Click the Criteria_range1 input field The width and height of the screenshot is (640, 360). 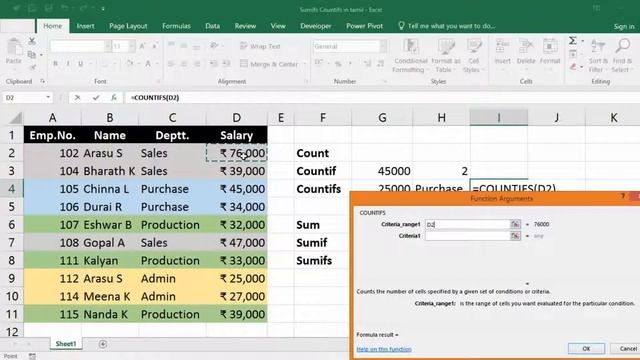click(467, 224)
